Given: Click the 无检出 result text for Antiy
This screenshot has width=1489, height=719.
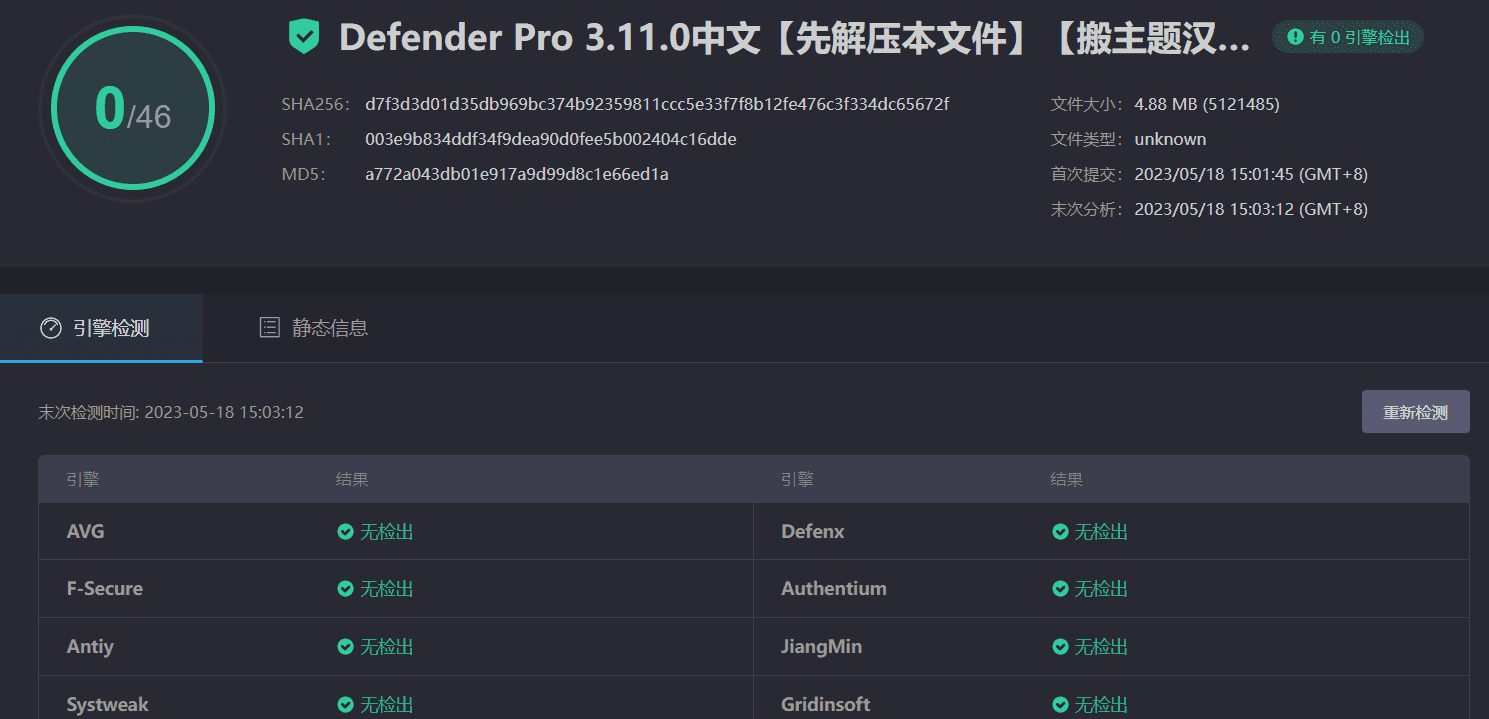Looking at the screenshot, I should click(387, 647).
